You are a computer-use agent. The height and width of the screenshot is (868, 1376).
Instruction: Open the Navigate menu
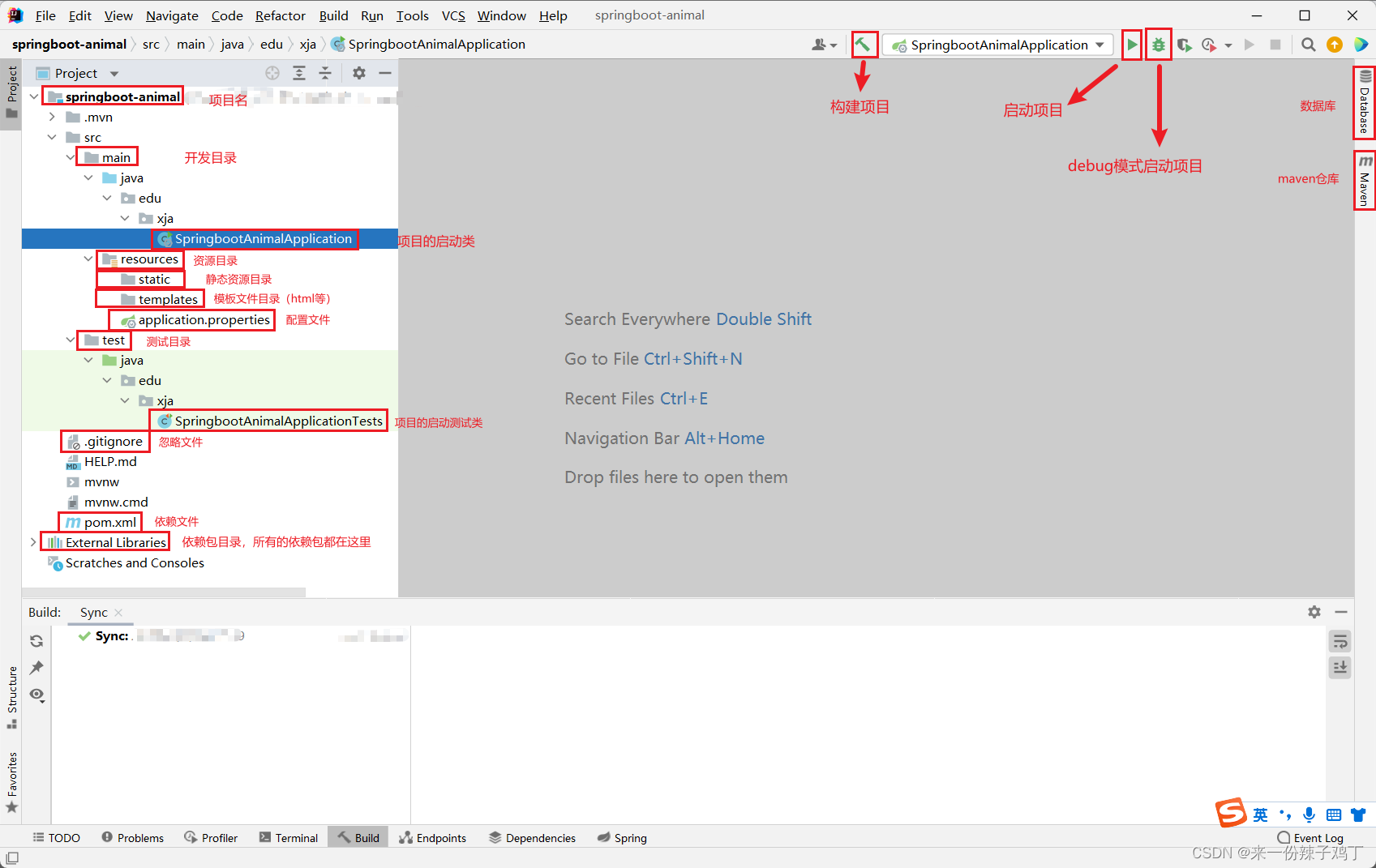point(172,15)
